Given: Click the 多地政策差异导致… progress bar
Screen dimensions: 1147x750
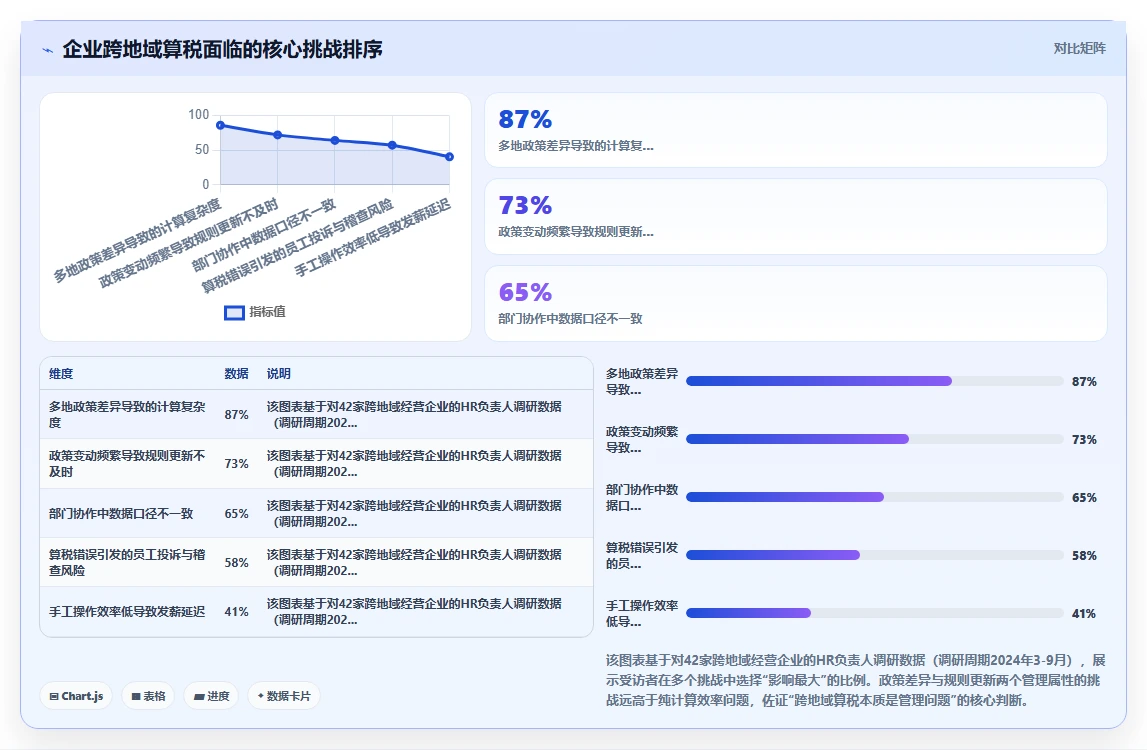Looking at the screenshot, I should [x=874, y=381].
